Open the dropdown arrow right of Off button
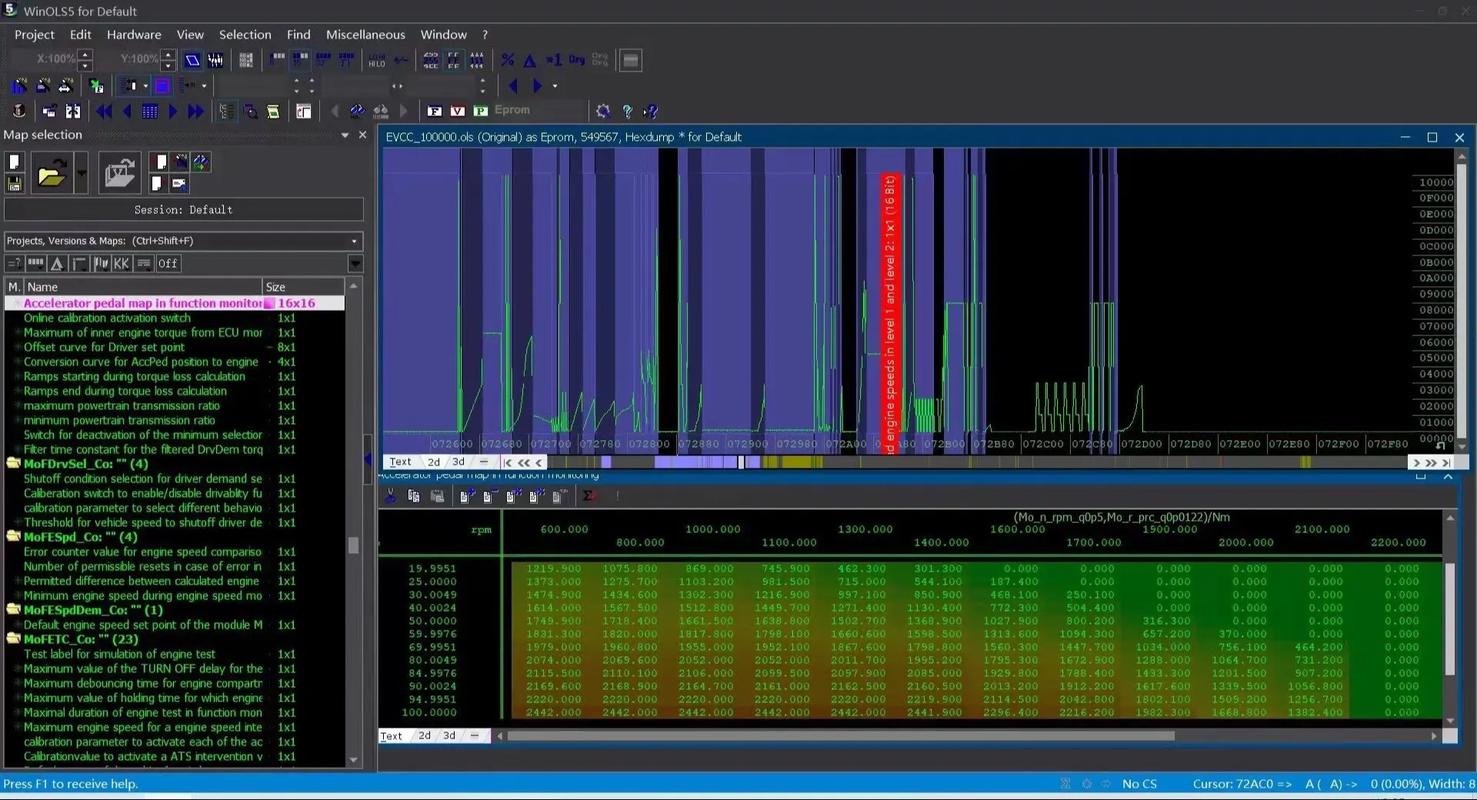The width and height of the screenshot is (1477, 800). (x=355, y=263)
